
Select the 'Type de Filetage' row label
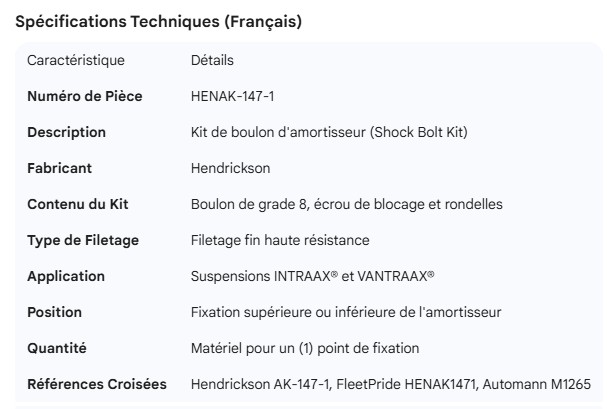(x=83, y=241)
